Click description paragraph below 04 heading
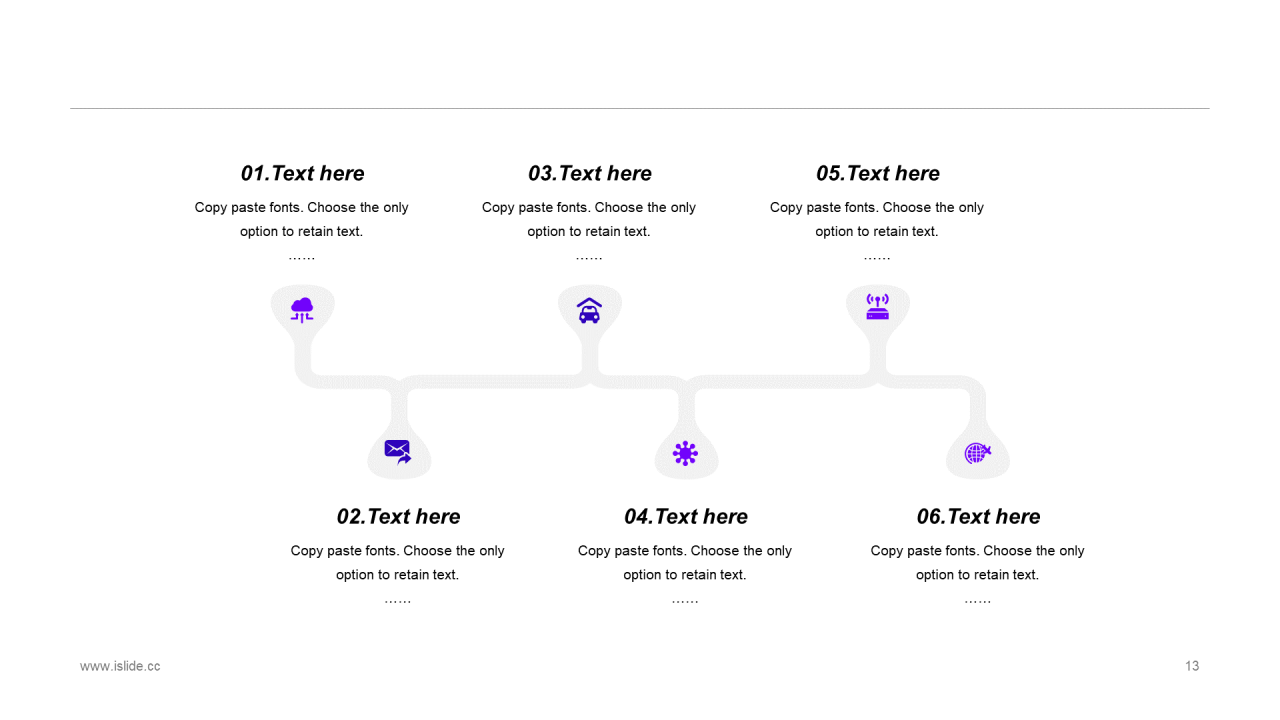 pos(685,575)
